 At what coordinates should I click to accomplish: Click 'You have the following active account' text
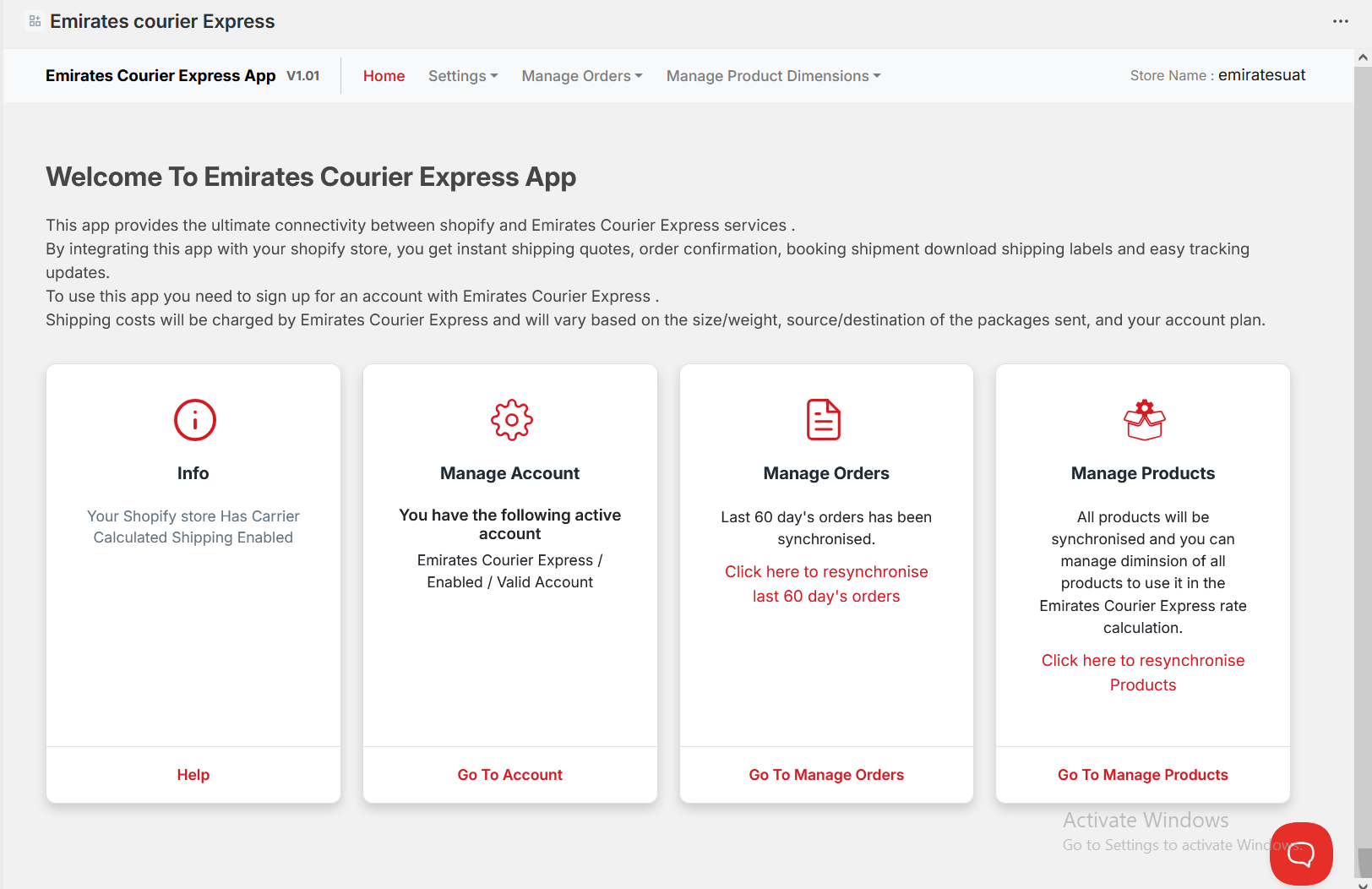tap(510, 524)
